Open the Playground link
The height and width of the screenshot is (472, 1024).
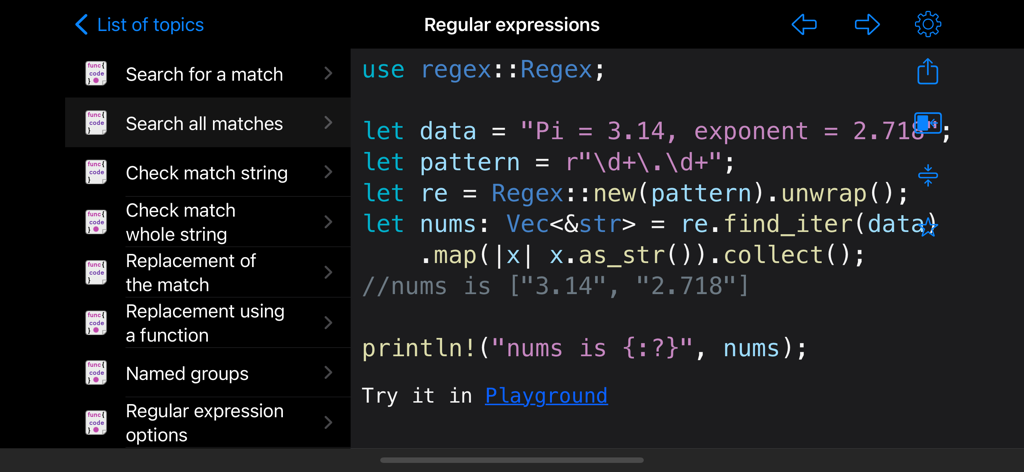tap(546, 396)
